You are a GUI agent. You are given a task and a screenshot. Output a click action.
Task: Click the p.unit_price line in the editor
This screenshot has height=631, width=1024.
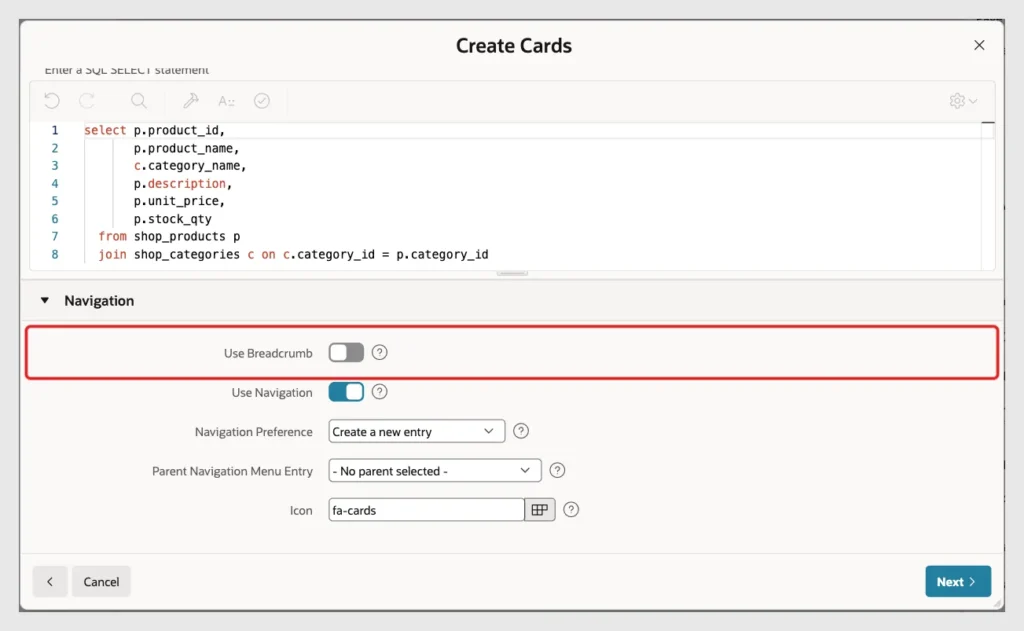point(179,201)
